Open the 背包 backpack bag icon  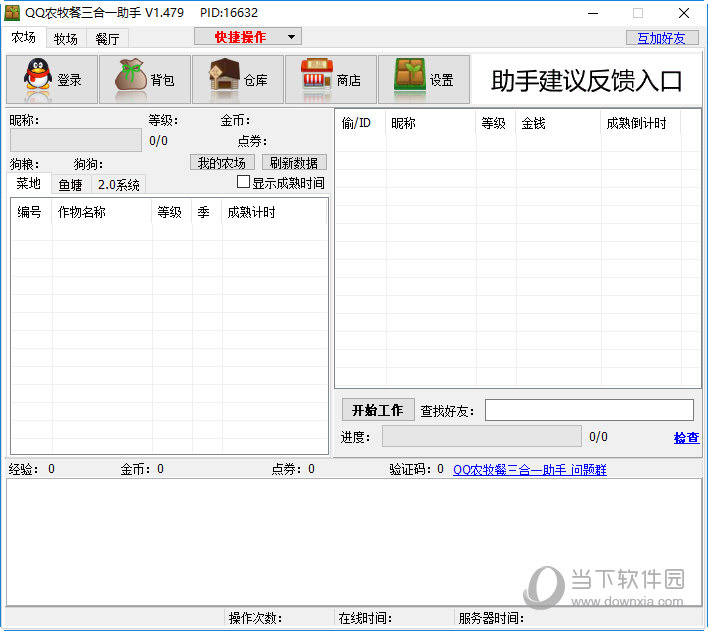tap(145, 79)
